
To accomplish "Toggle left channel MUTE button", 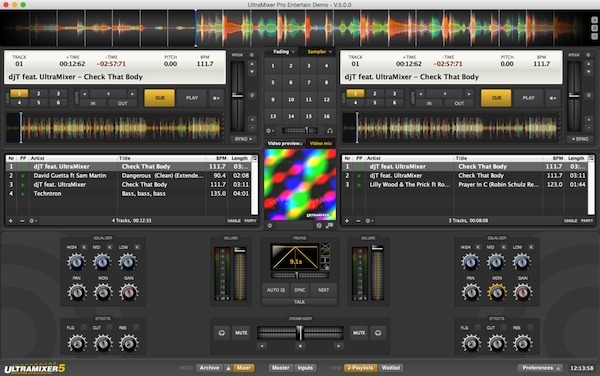I will click(x=241, y=333).
